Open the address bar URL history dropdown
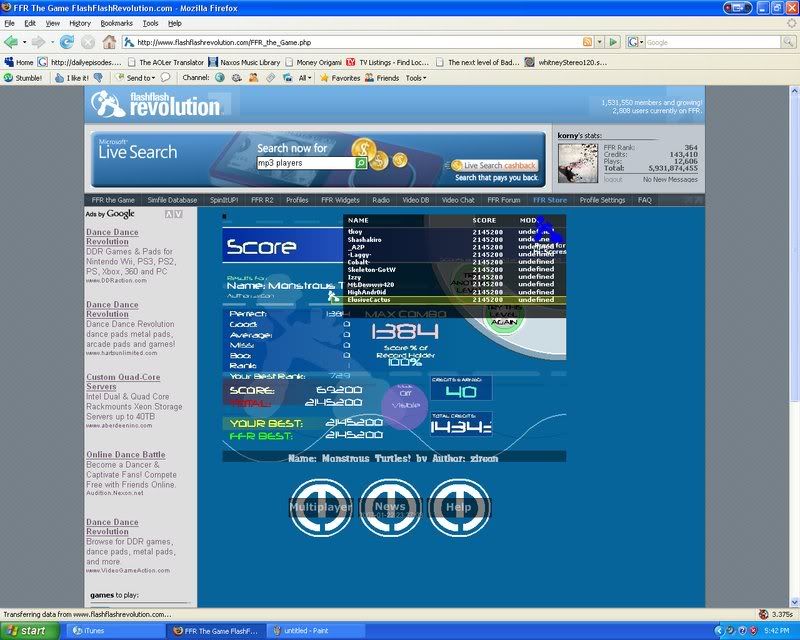 tap(600, 42)
